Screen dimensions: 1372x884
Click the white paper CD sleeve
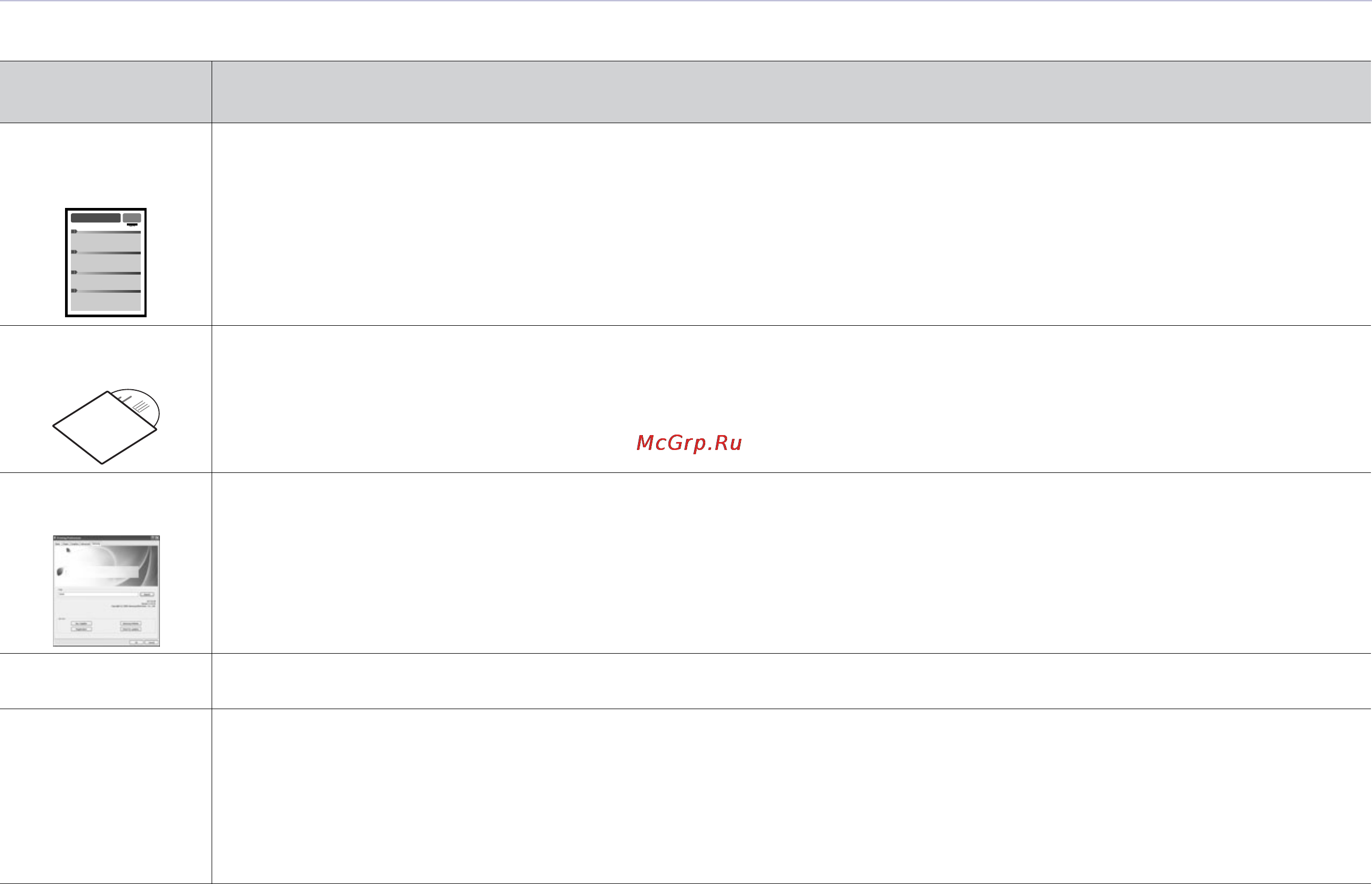click(x=104, y=428)
